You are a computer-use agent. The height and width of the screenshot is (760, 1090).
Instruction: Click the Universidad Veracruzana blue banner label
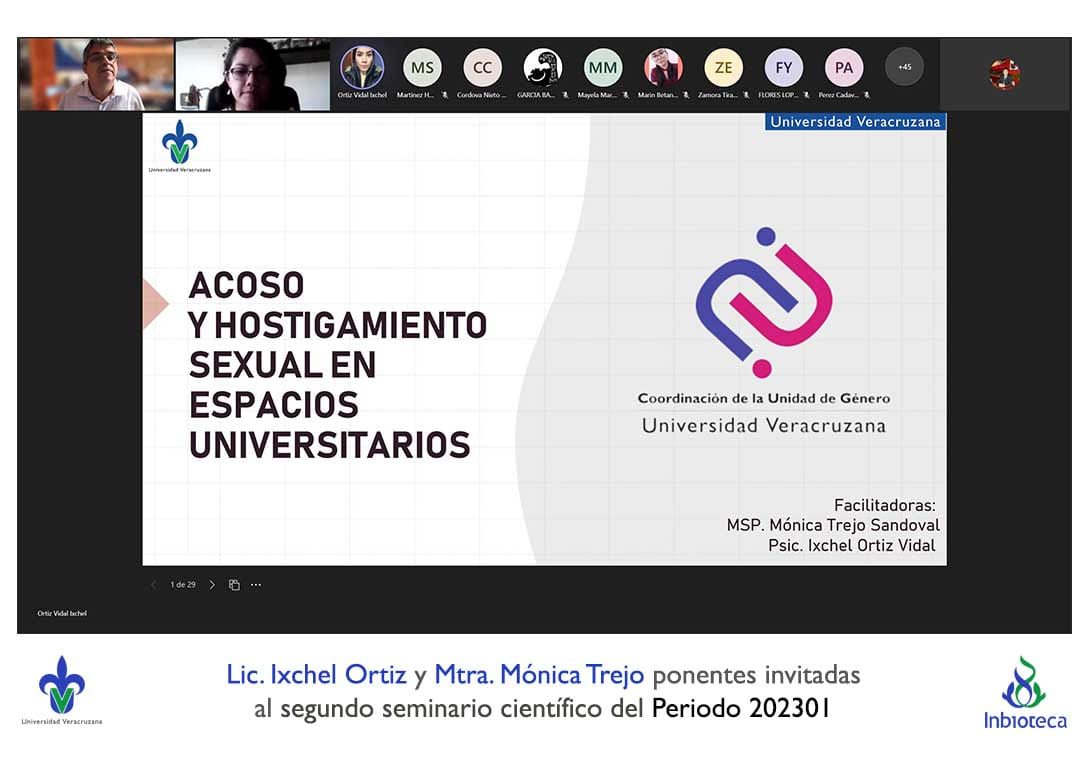(x=854, y=122)
